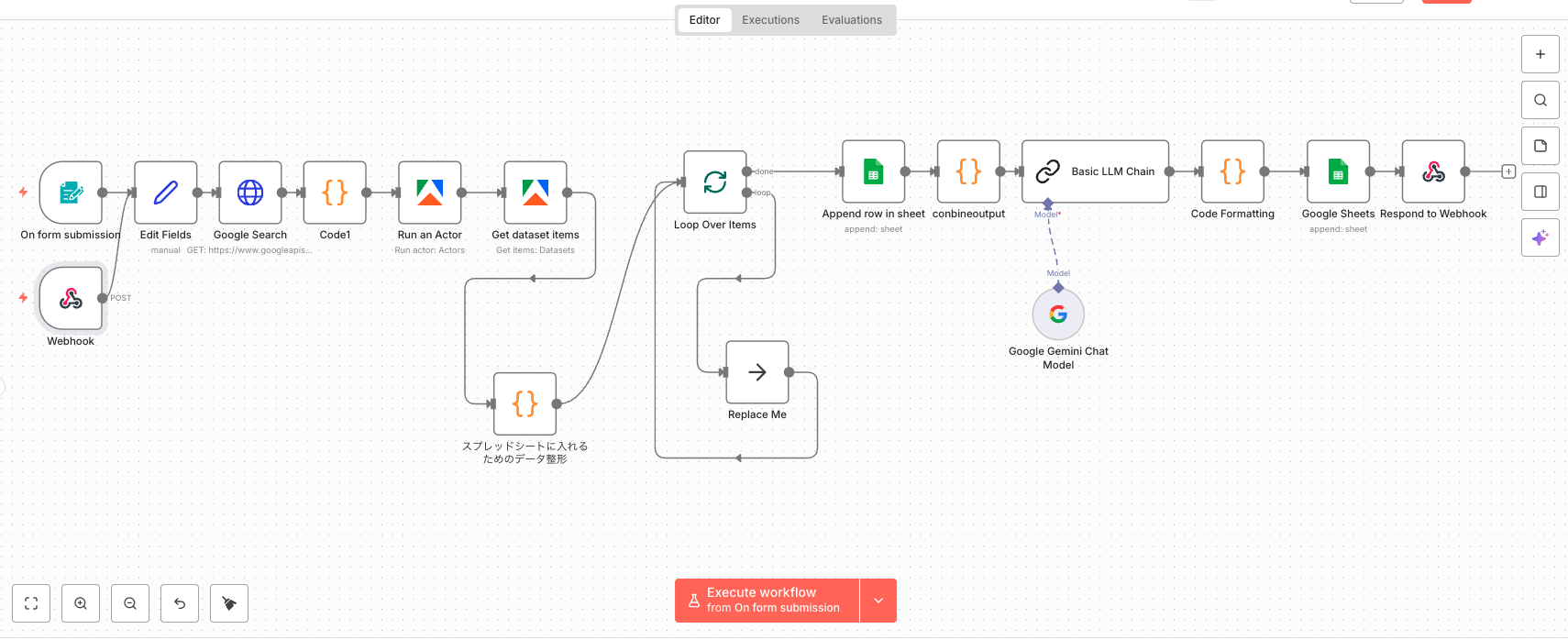
Task: Open the Edit Fields pencil node
Action: click(x=166, y=193)
